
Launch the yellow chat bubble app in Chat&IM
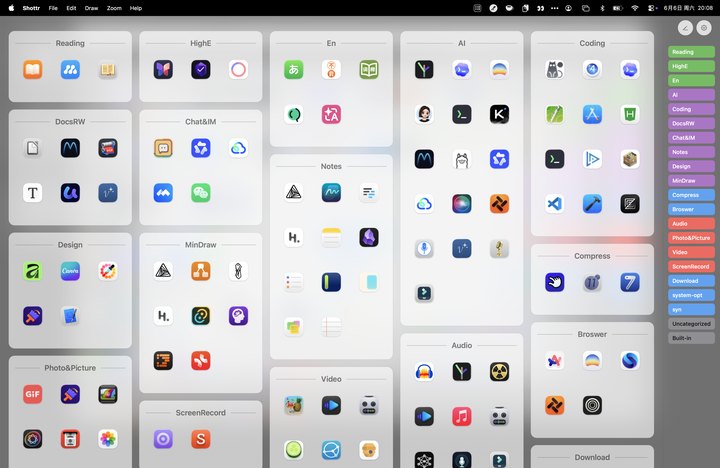coord(163,148)
